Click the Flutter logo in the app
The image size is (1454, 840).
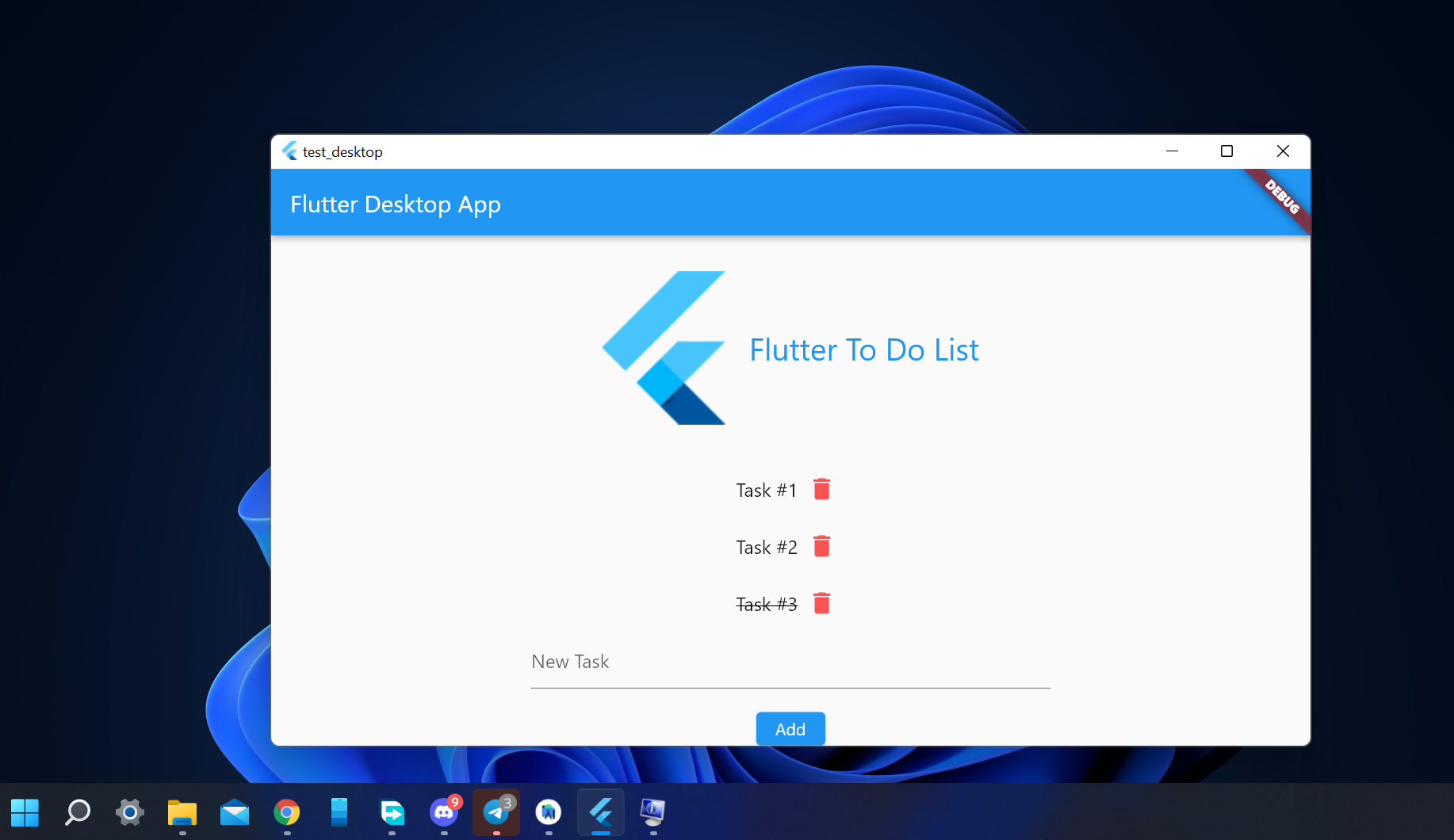point(663,348)
